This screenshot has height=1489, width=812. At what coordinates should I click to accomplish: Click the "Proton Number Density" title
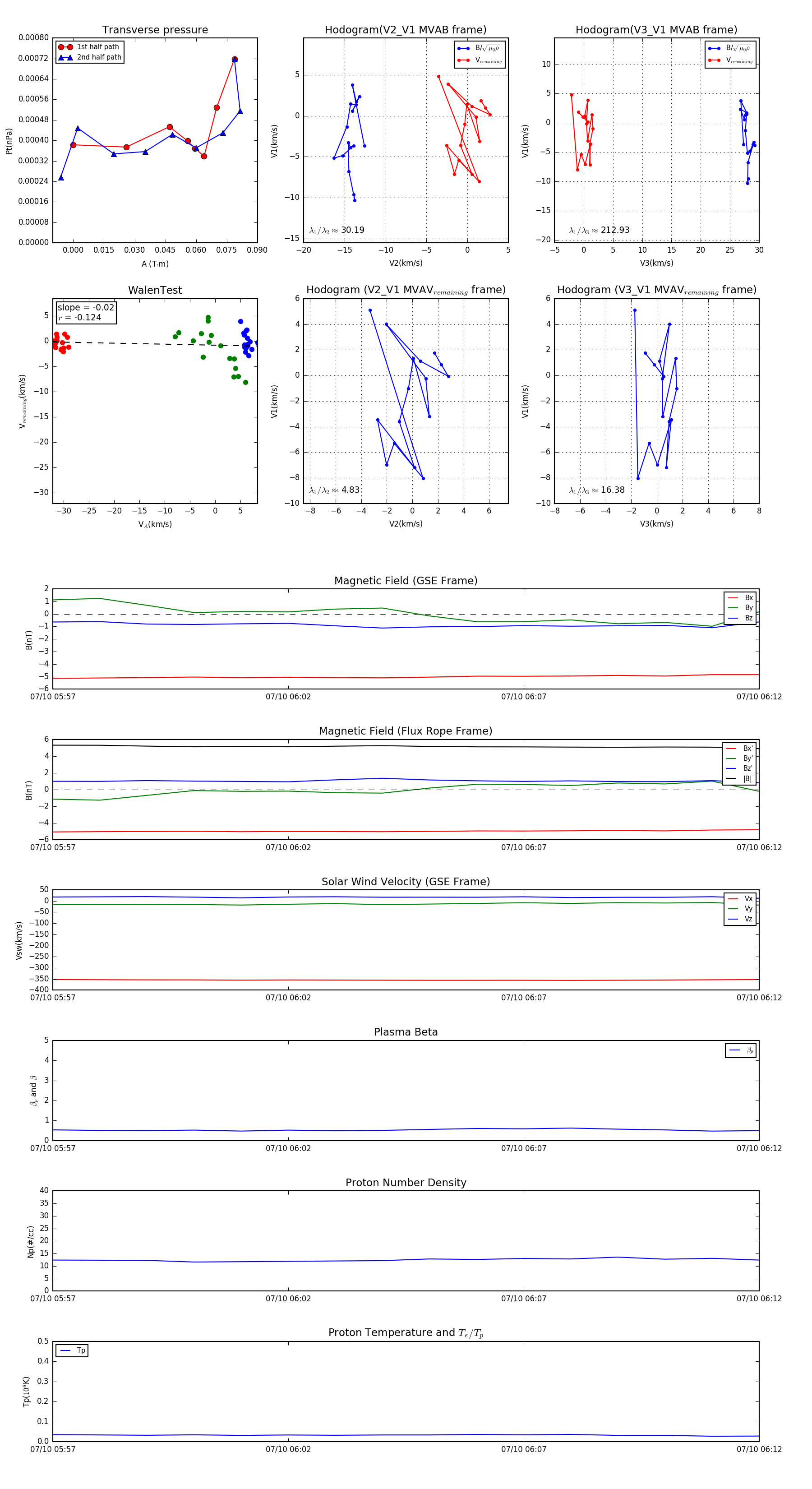[x=406, y=1182]
